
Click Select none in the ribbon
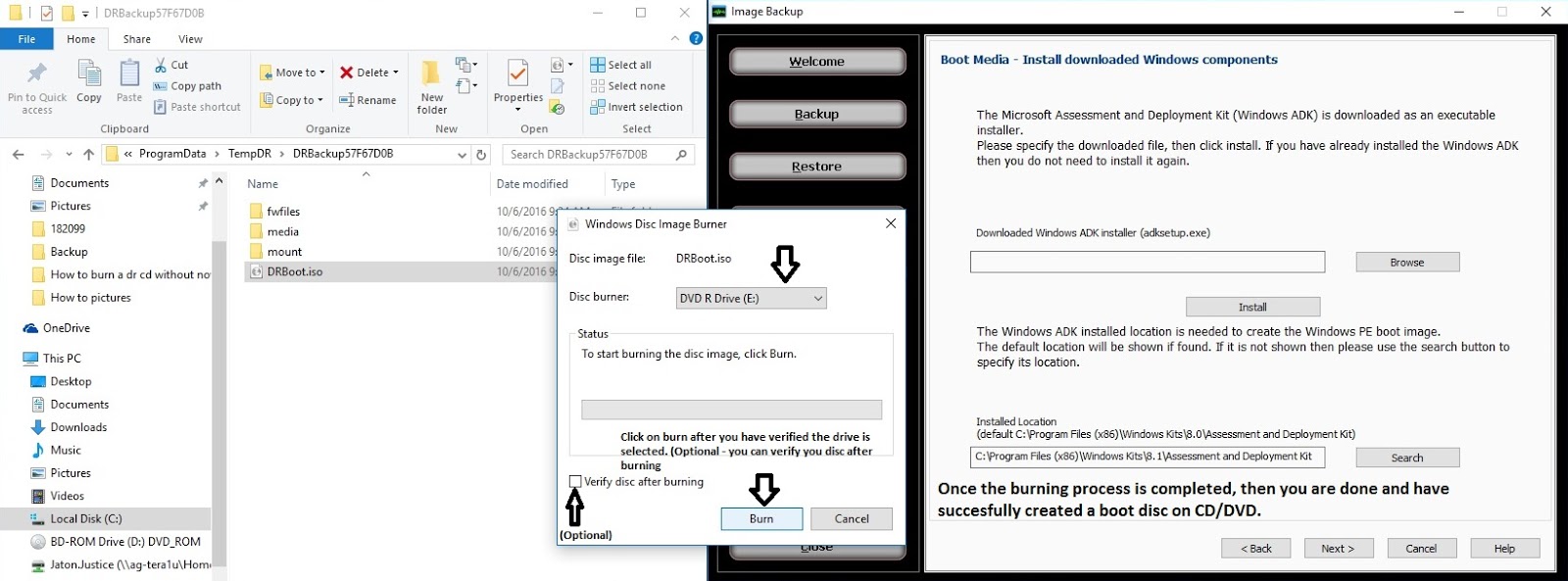(x=627, y=86)
